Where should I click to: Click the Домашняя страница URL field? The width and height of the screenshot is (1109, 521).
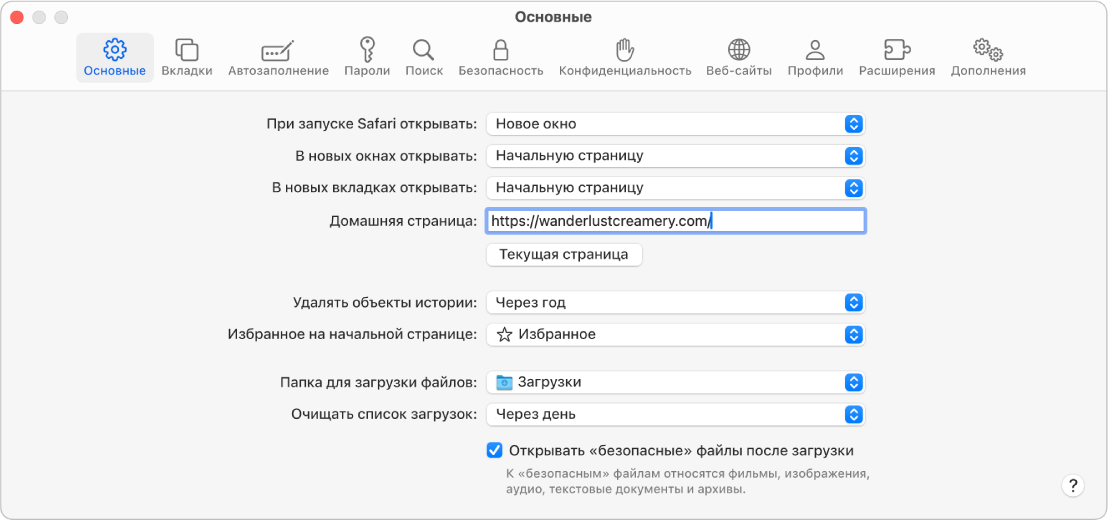point(676,221)
